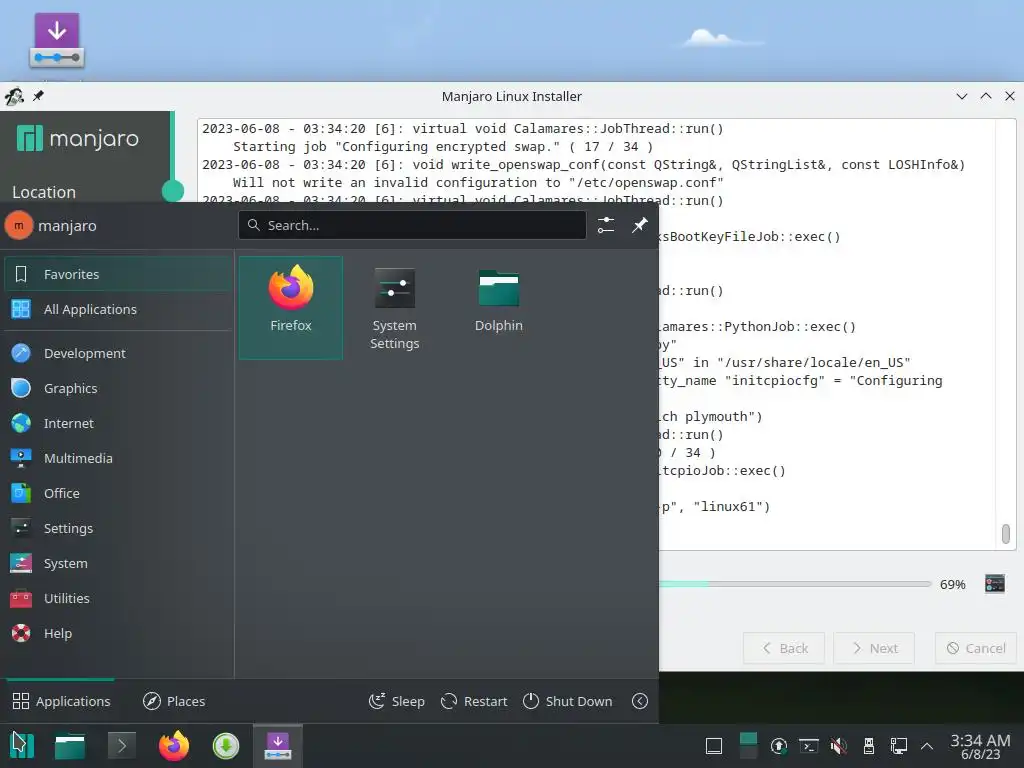
Task: Select Manjaro Installer taskbar entry
Action: [278, 746]
